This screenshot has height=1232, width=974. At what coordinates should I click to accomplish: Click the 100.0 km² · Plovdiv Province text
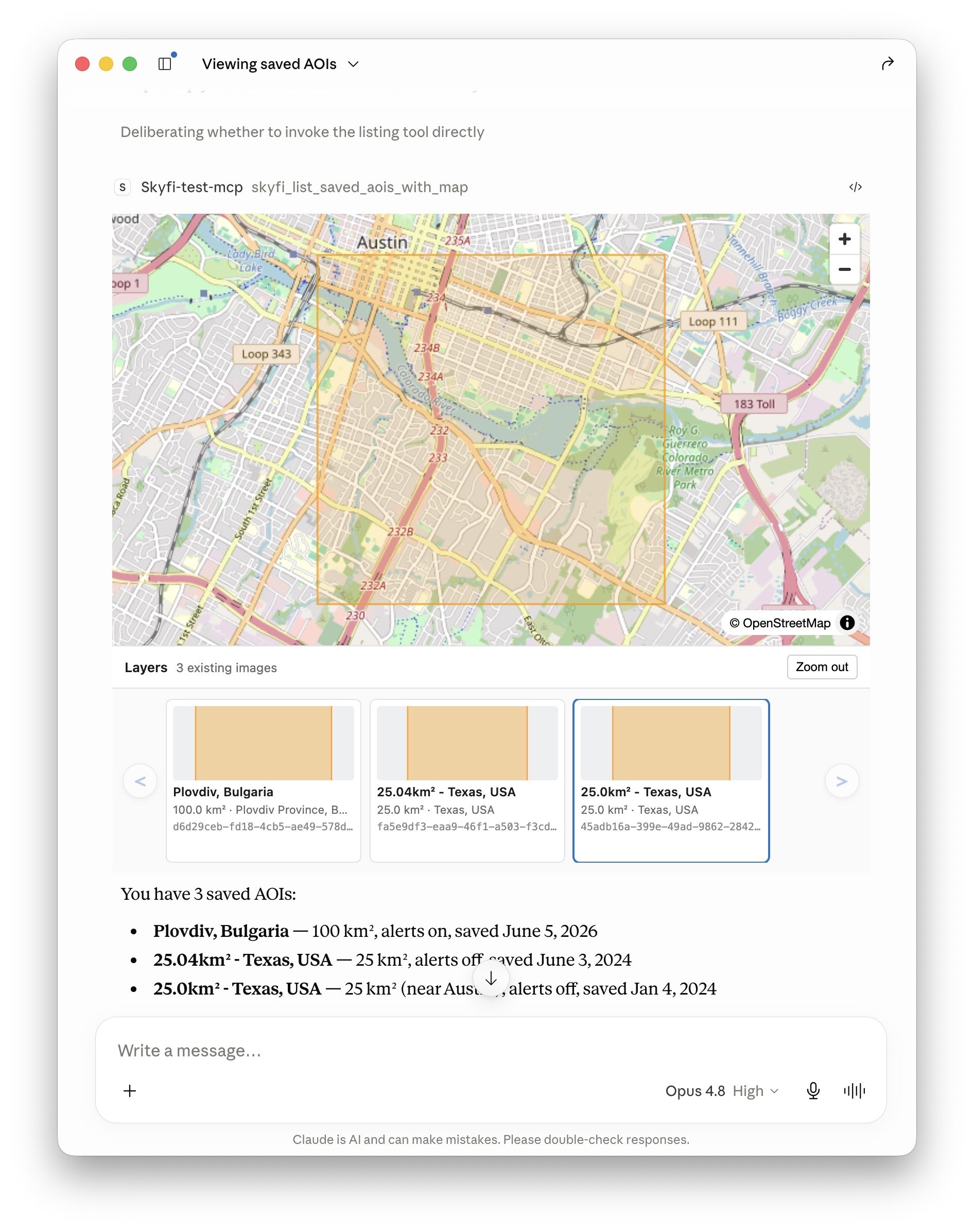(x=260, y=809)
